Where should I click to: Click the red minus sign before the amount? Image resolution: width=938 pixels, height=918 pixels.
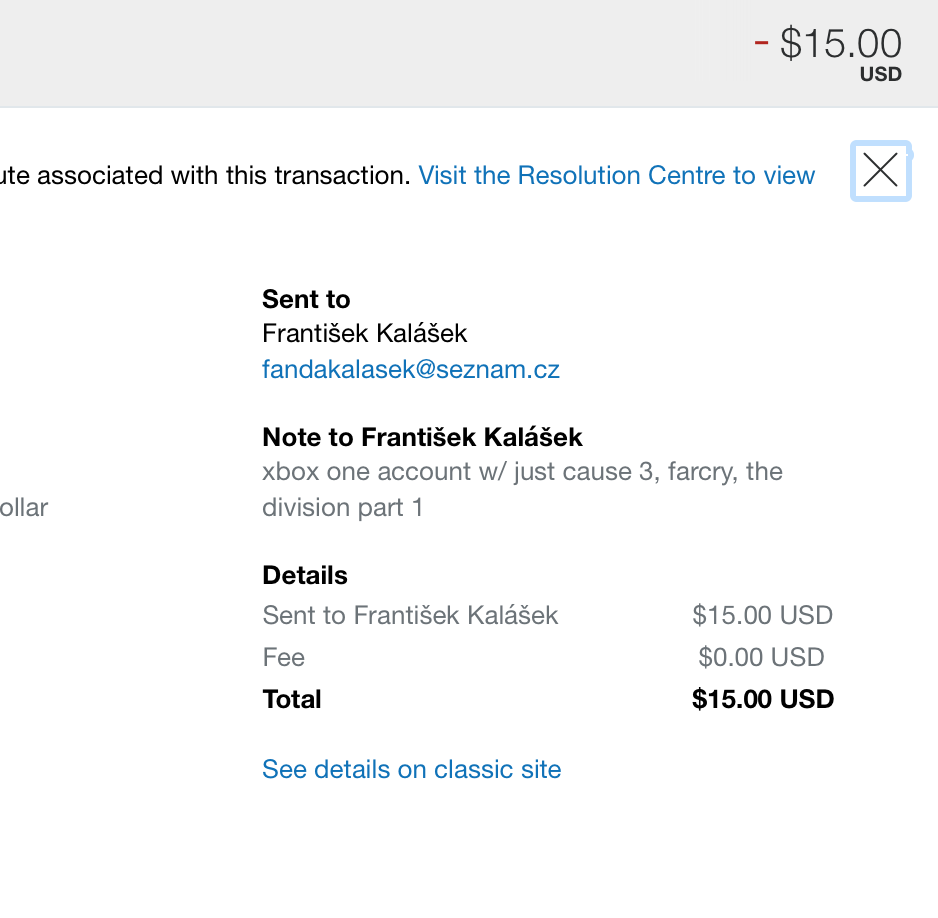coord(761,42)
